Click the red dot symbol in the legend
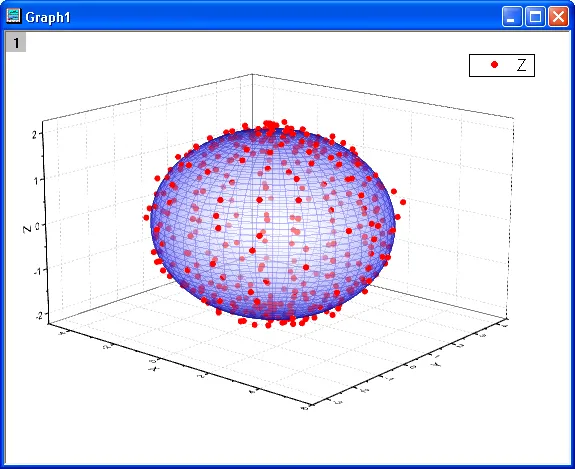This screenshot has height=469, width=575. tap(494, 65)
